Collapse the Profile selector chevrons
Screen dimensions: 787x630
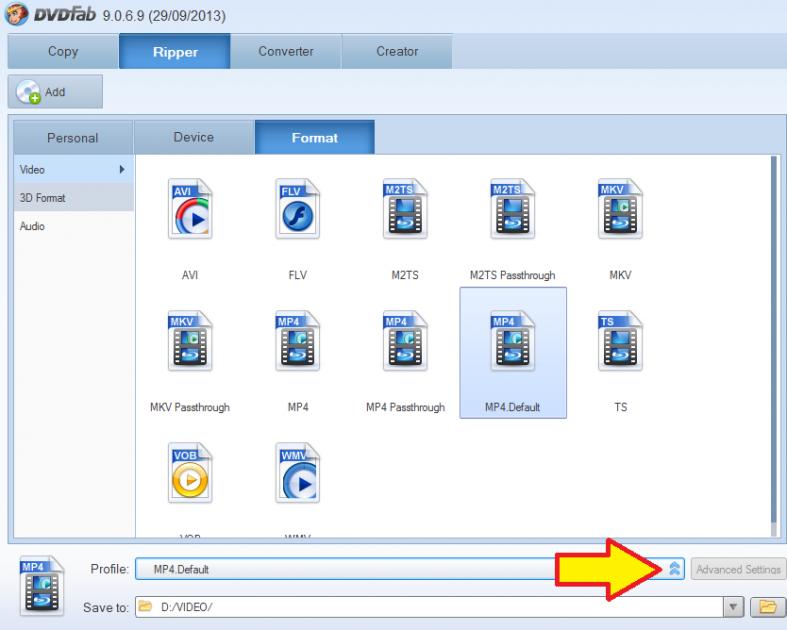click(675, 569)
